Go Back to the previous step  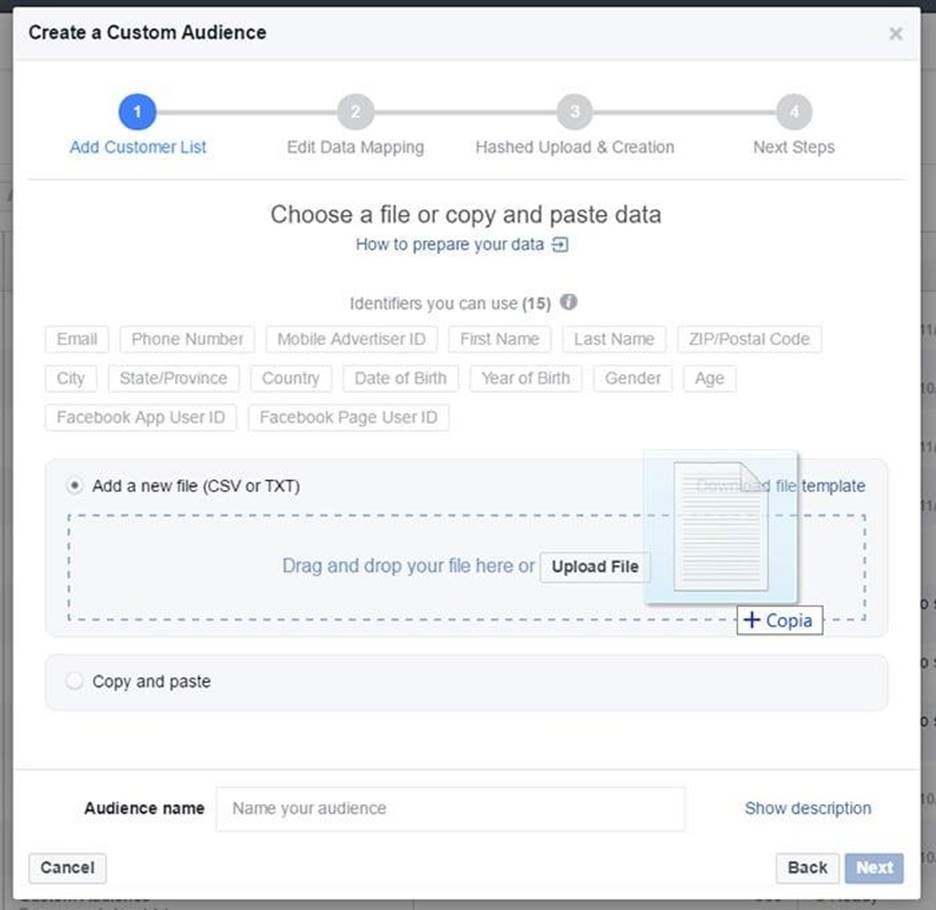coord(807,867)
